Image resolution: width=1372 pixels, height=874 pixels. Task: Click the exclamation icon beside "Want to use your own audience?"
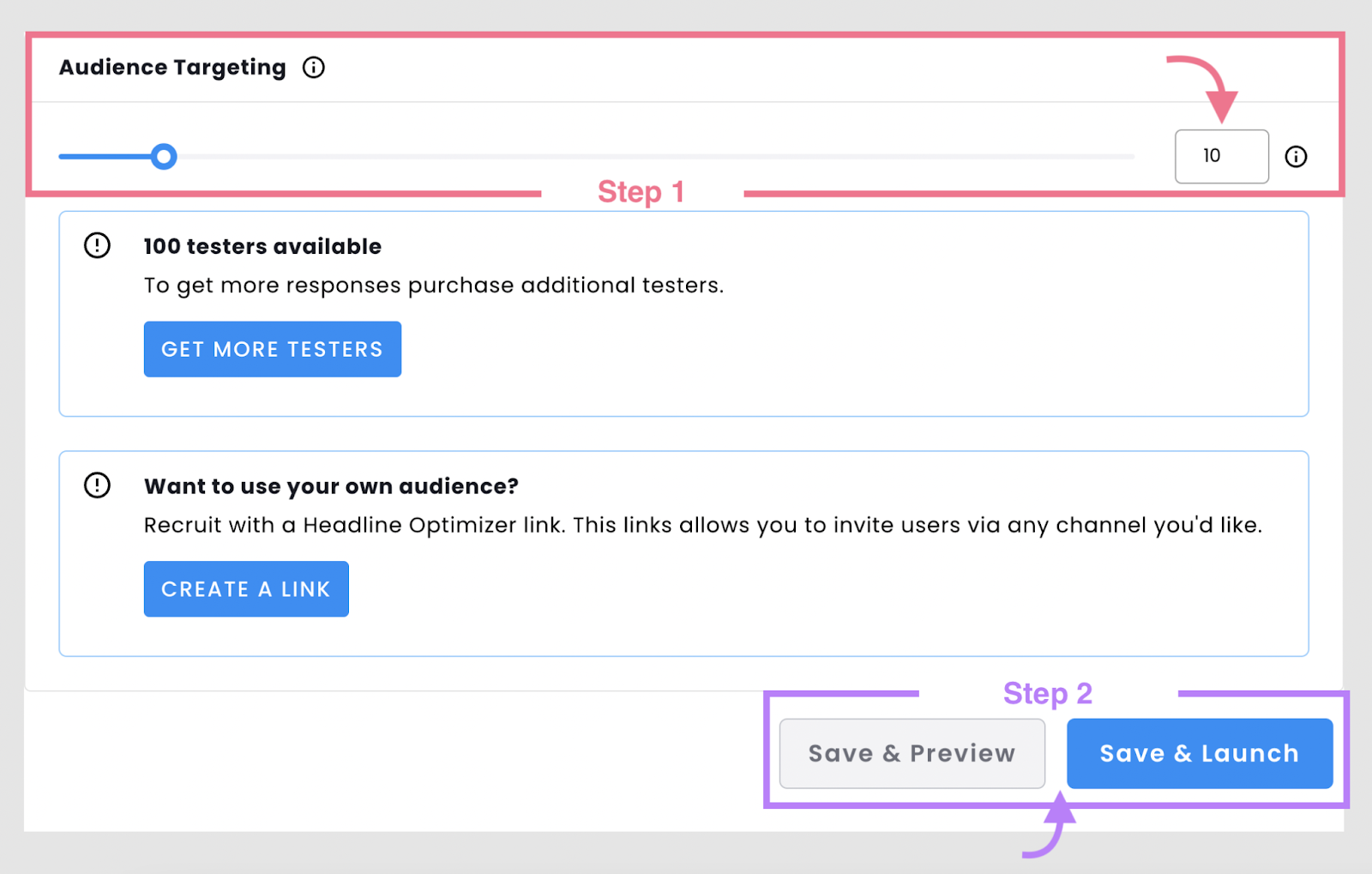point(97,485)
